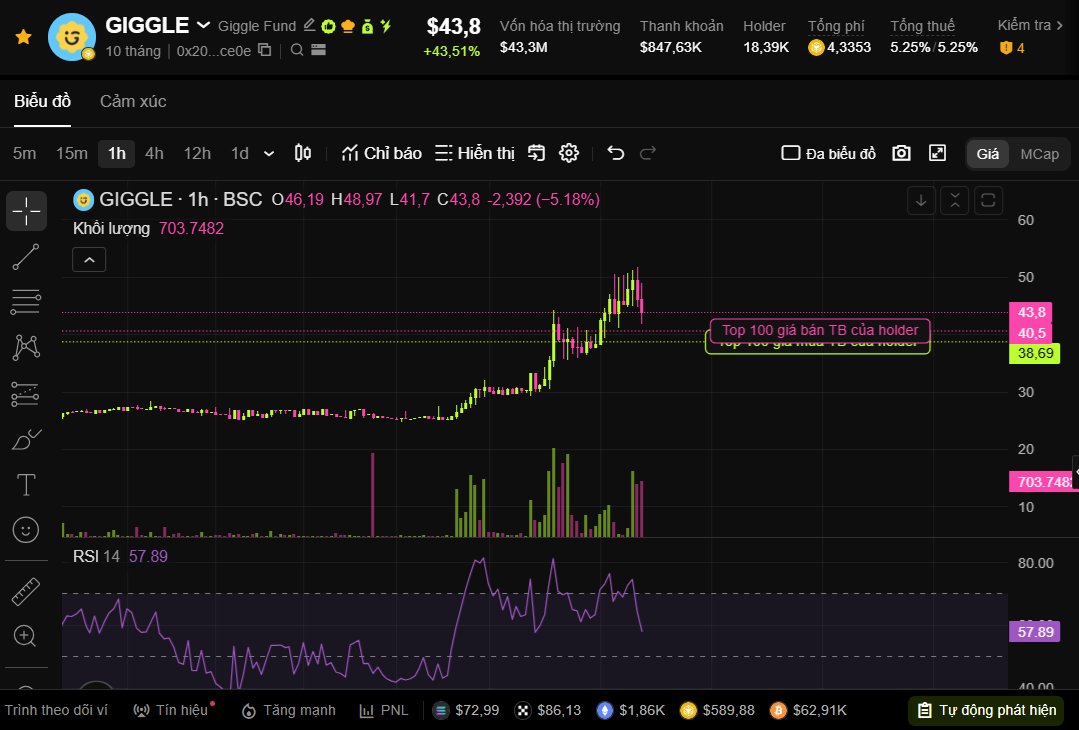Viewport: 1079px width, 730px height.
Task: Open the Tín hiệu signals panel
Action: (x=171, y=710)
